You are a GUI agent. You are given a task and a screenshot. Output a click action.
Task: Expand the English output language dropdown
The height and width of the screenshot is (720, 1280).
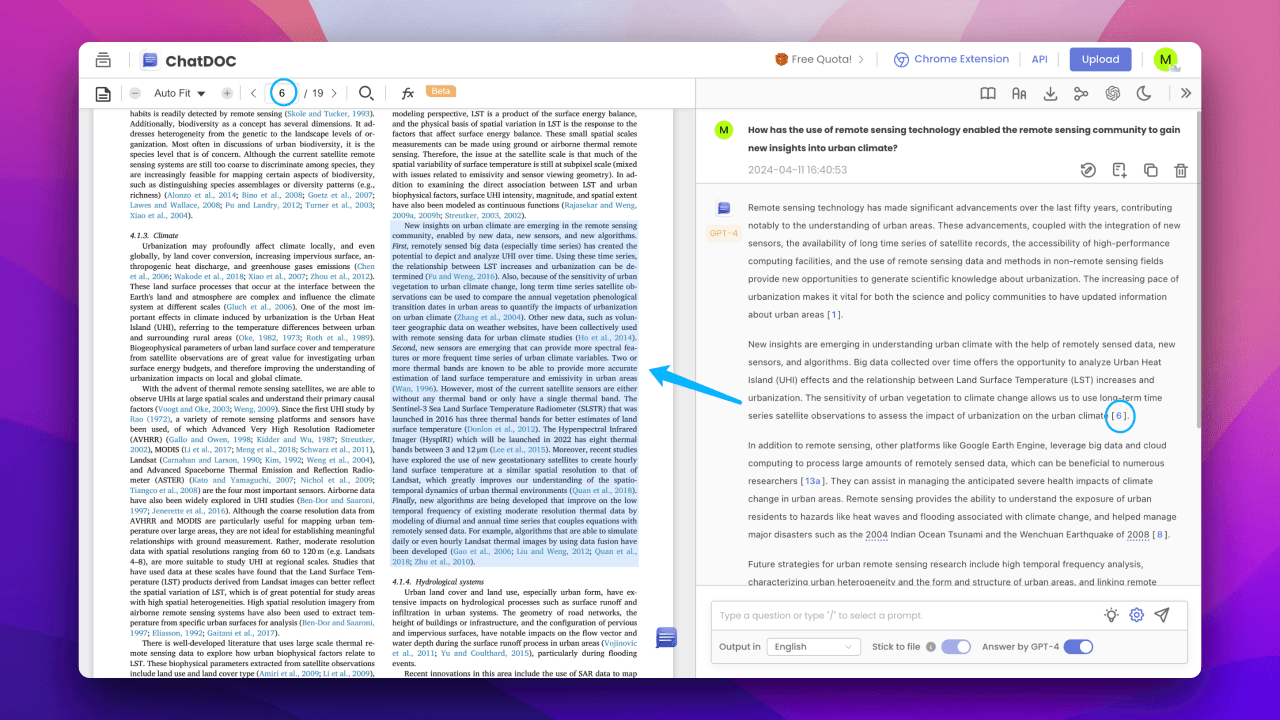click(814, 647)
